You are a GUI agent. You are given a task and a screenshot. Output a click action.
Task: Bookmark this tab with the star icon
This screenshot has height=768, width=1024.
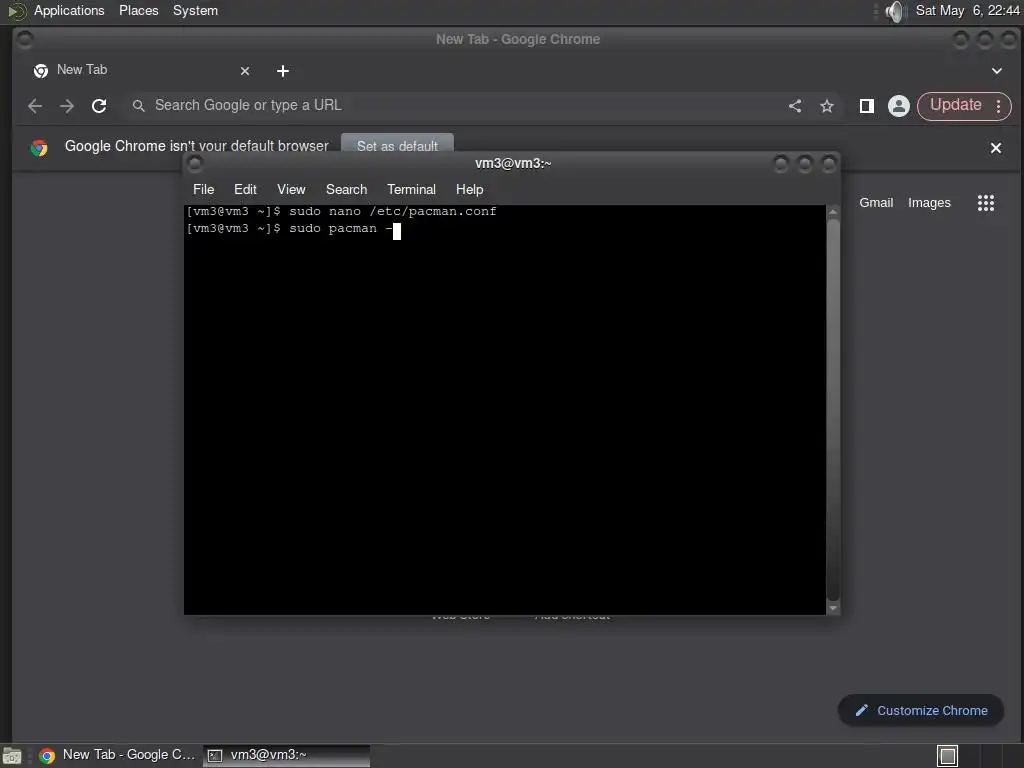[x=827, y=106]
